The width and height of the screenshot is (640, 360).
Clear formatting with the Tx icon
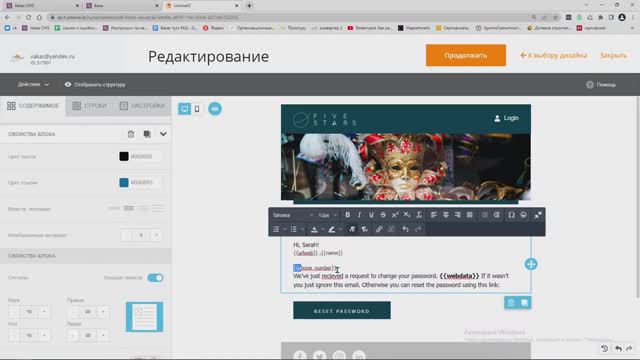click(x=419, y=215)
